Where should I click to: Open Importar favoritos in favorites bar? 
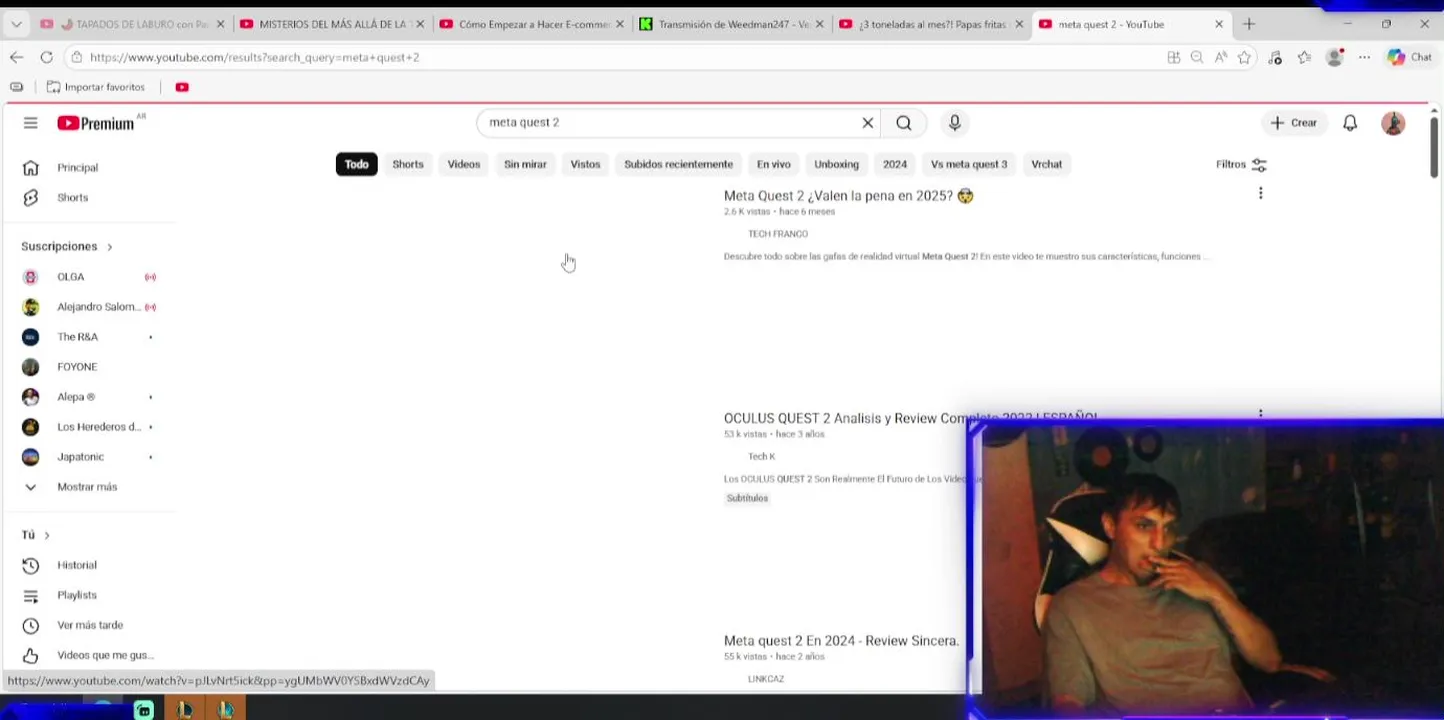coord(96,87)
